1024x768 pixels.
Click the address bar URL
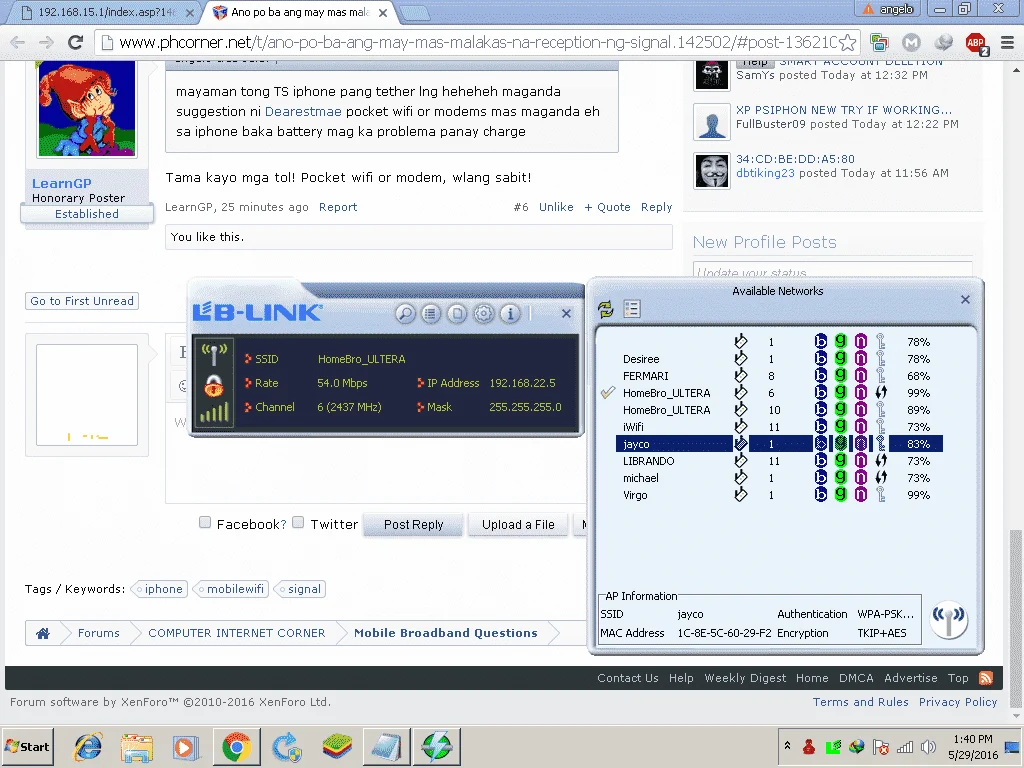477,43
